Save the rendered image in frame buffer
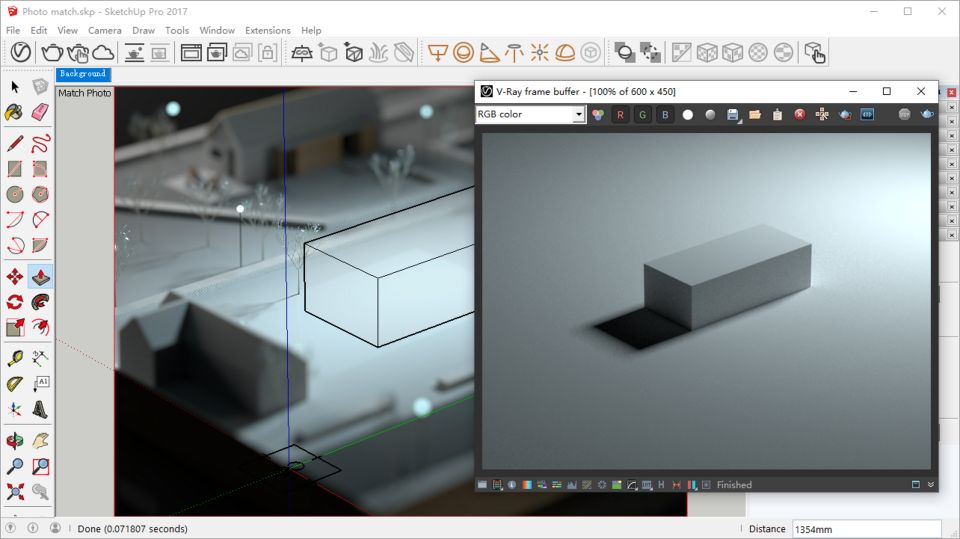The image size is (960, 539). [x=733, y=115]
